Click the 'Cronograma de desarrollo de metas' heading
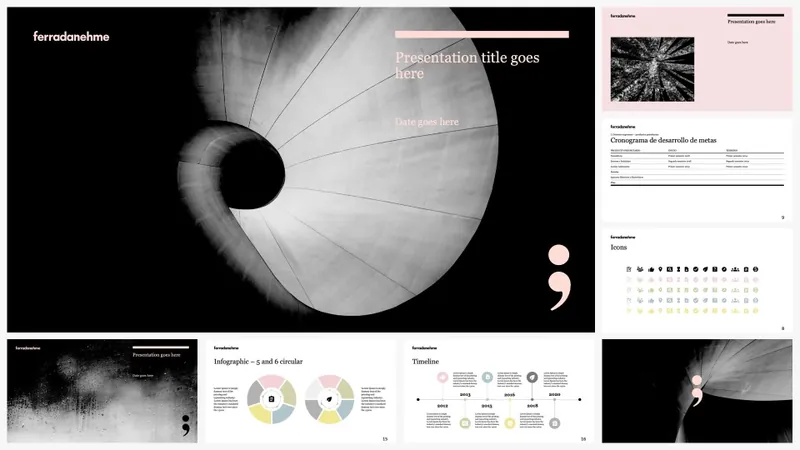Viewport: 800px width, 450px height. click(x=663, y=140)
